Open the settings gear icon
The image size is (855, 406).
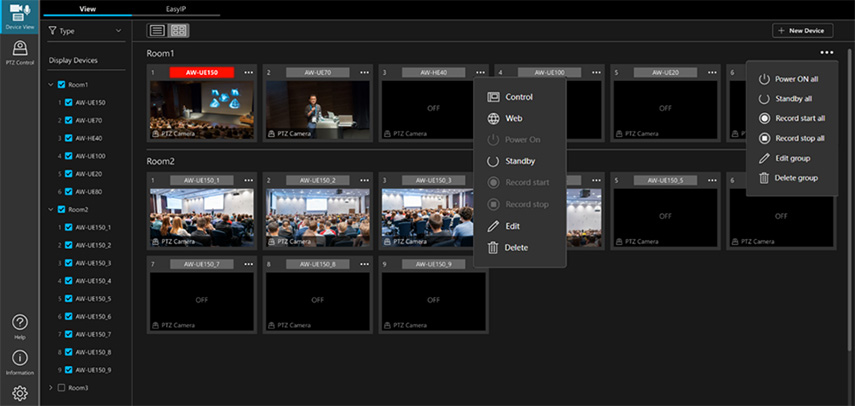20,393
